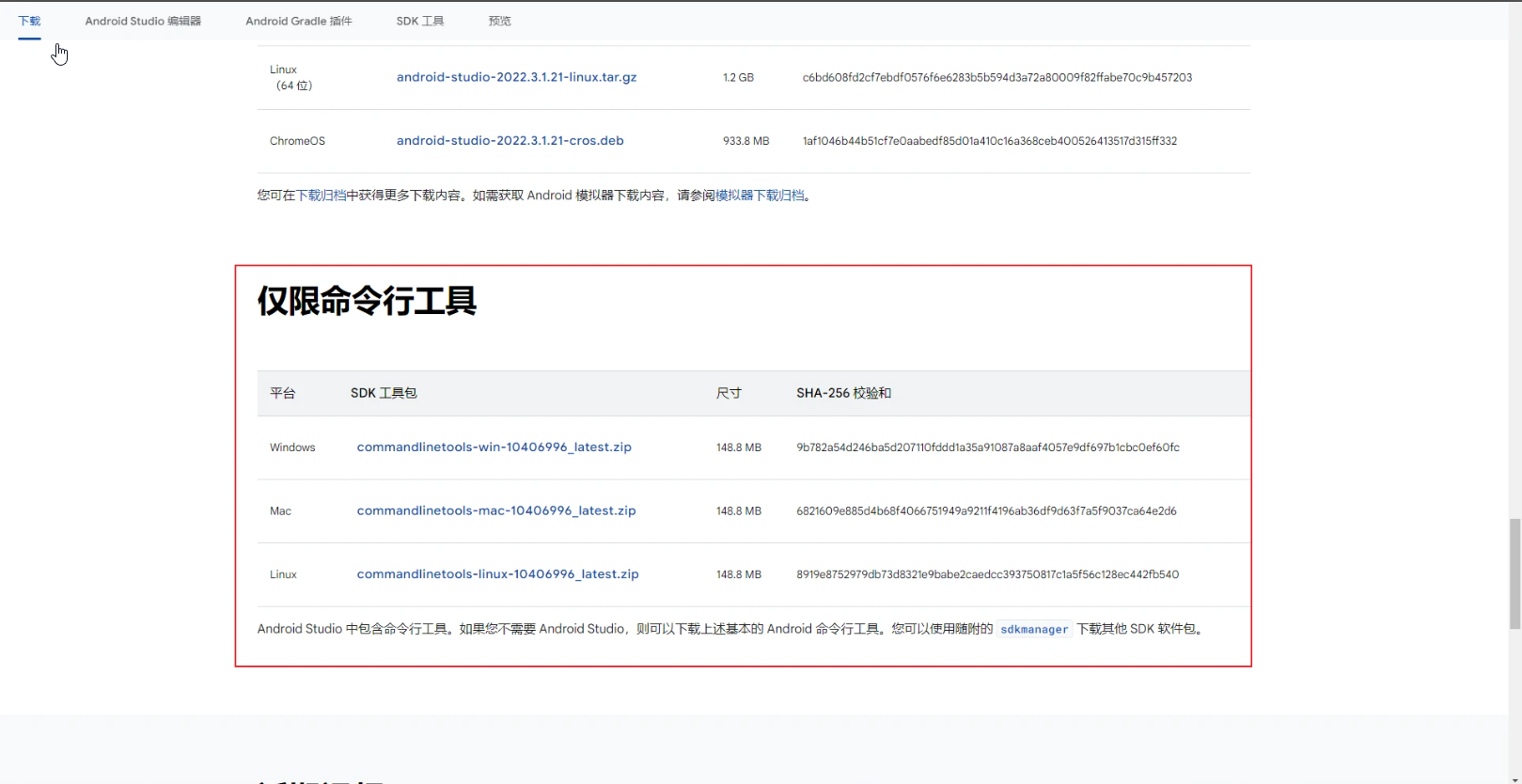Click the Linux (64 位) platform cell
This screenshot has height=784, width=1522.
point(290,77)
